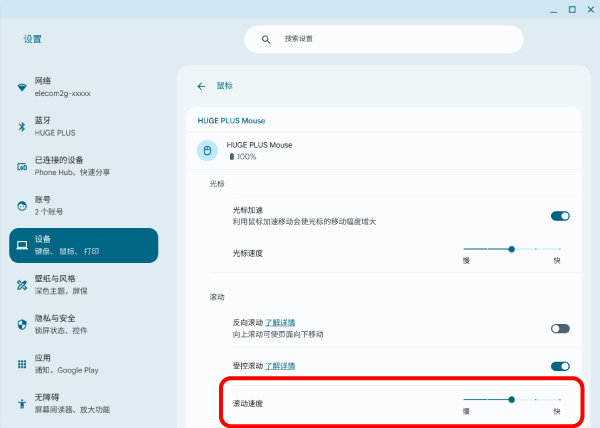Click the apps grid icon beside 应用

pyautogui.click(x=22, y=364)
